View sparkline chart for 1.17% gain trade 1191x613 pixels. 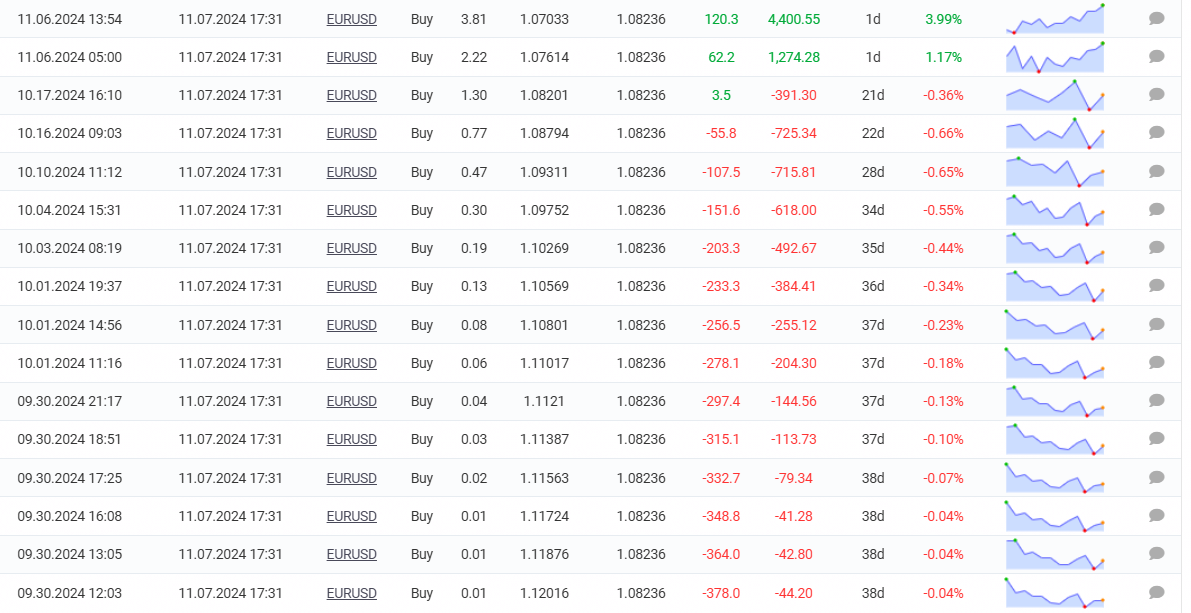point(1054,57)
